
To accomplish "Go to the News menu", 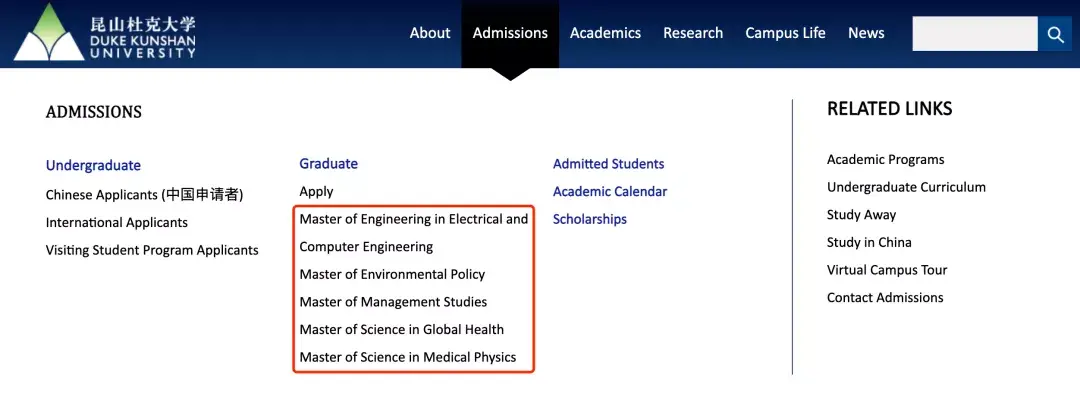I will point(866,33).
